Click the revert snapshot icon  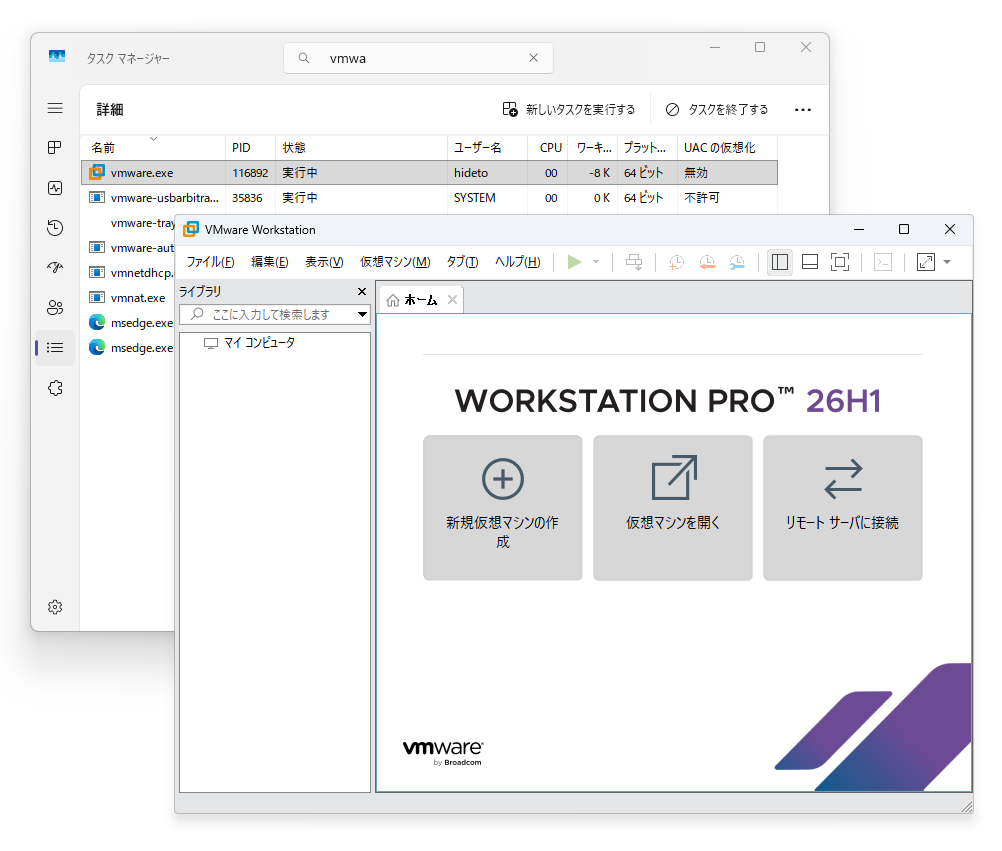coord(707,262)
